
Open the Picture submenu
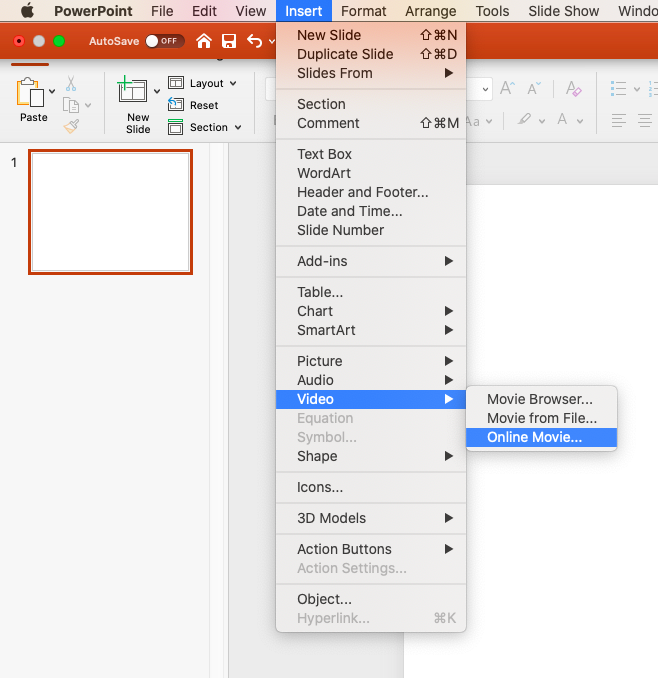371,361
